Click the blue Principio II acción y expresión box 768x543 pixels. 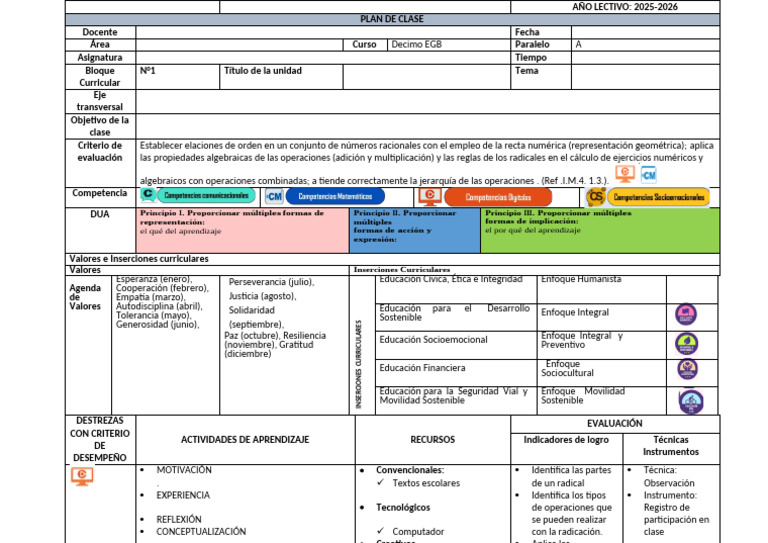click(x=415, y=230)
